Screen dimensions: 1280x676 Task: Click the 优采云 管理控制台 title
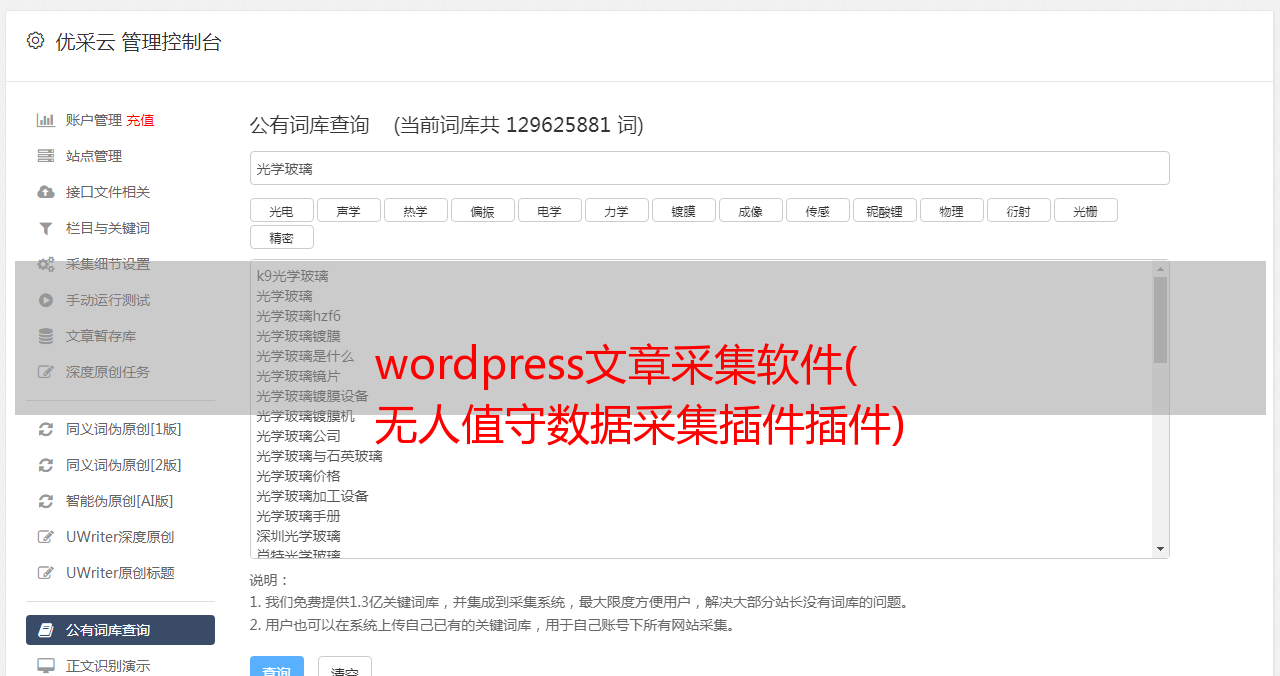pos(138,42)
